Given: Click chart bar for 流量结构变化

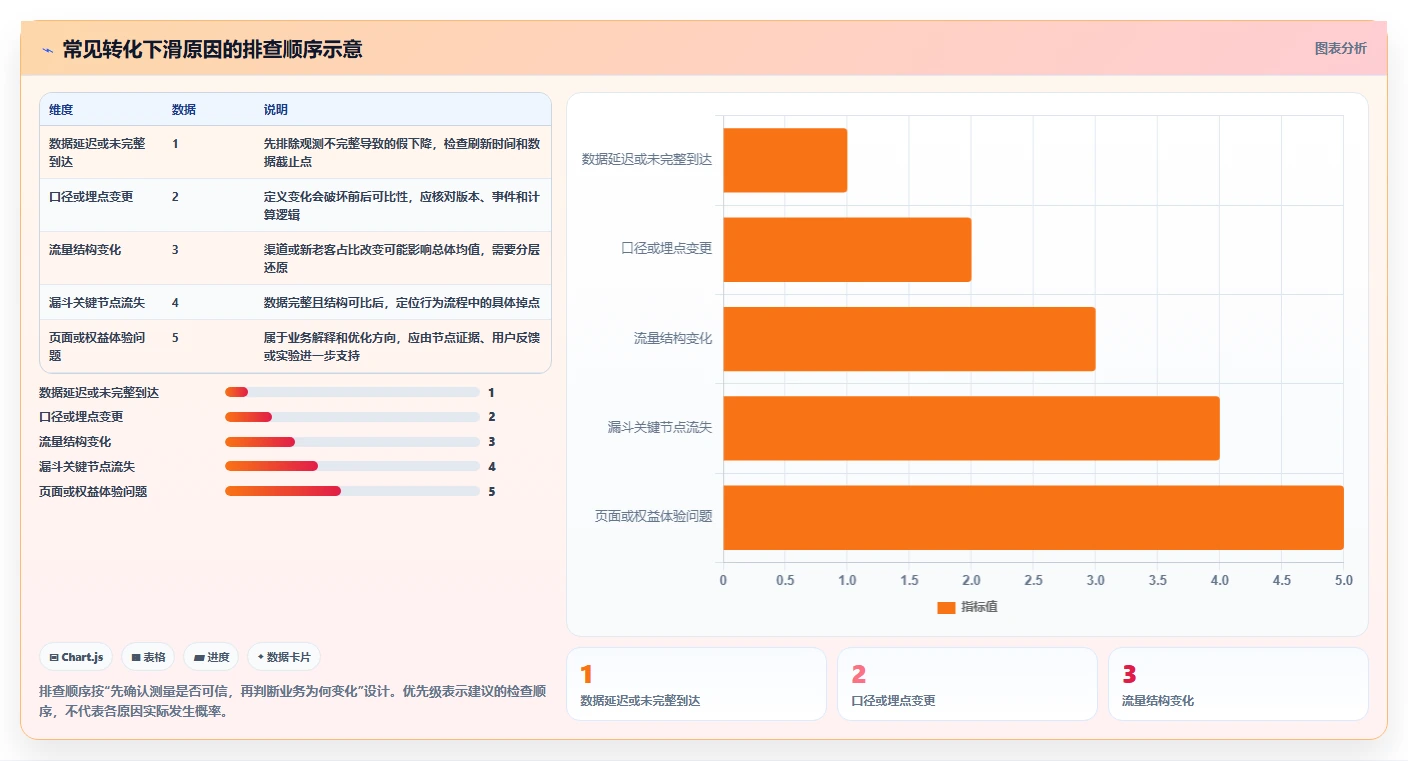Looking at the screenshot, I should coord(909,339).
